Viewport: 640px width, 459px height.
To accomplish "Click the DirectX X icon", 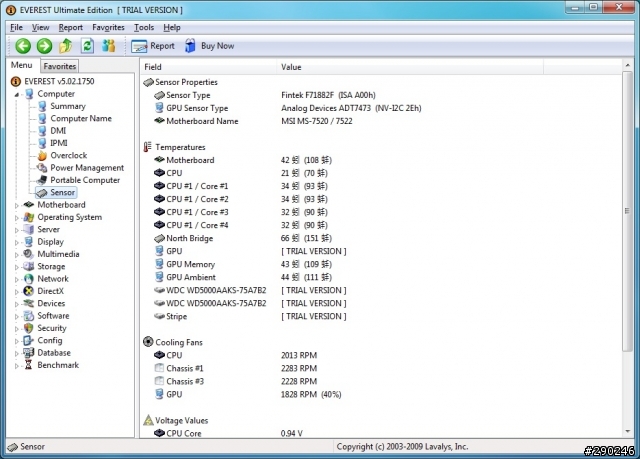I will coord(28,291).
